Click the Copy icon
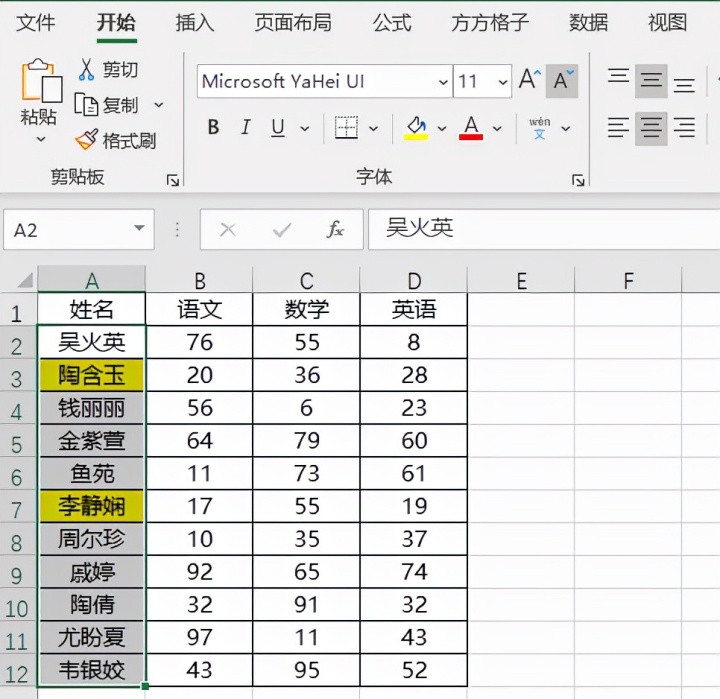Viewport: 720px width, 699px height. pos(86,105)
